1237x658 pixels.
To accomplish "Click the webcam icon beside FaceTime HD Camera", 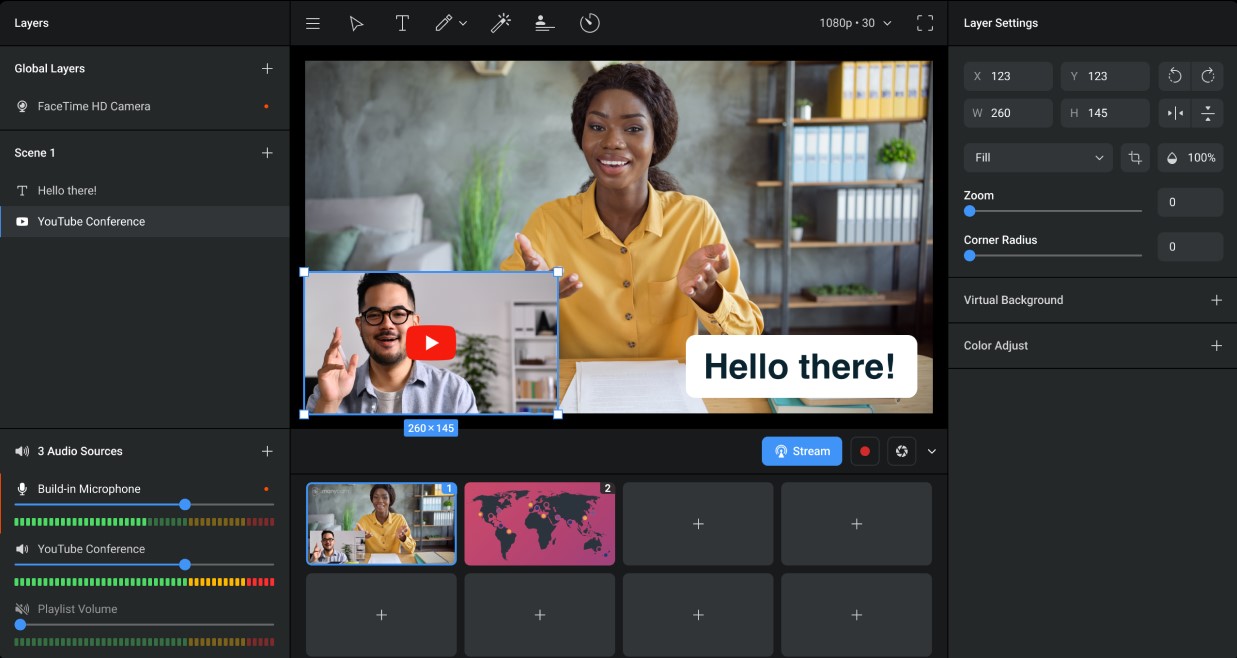I will coord(22,106).
